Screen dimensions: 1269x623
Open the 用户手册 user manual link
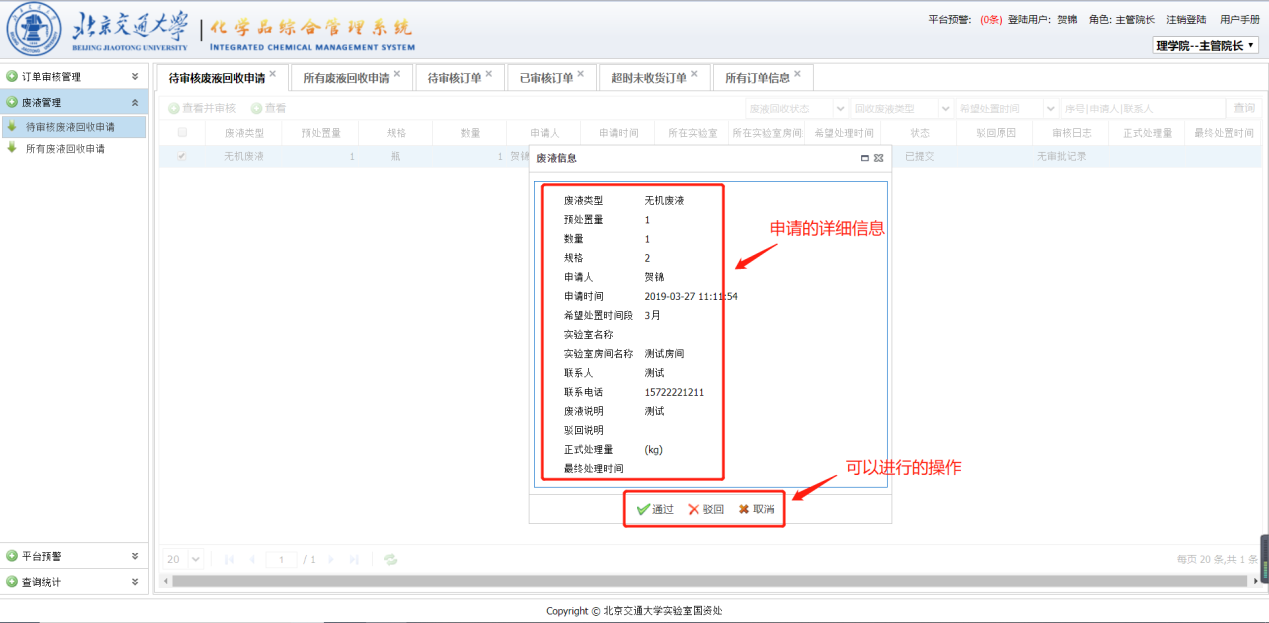(1240, 19)
